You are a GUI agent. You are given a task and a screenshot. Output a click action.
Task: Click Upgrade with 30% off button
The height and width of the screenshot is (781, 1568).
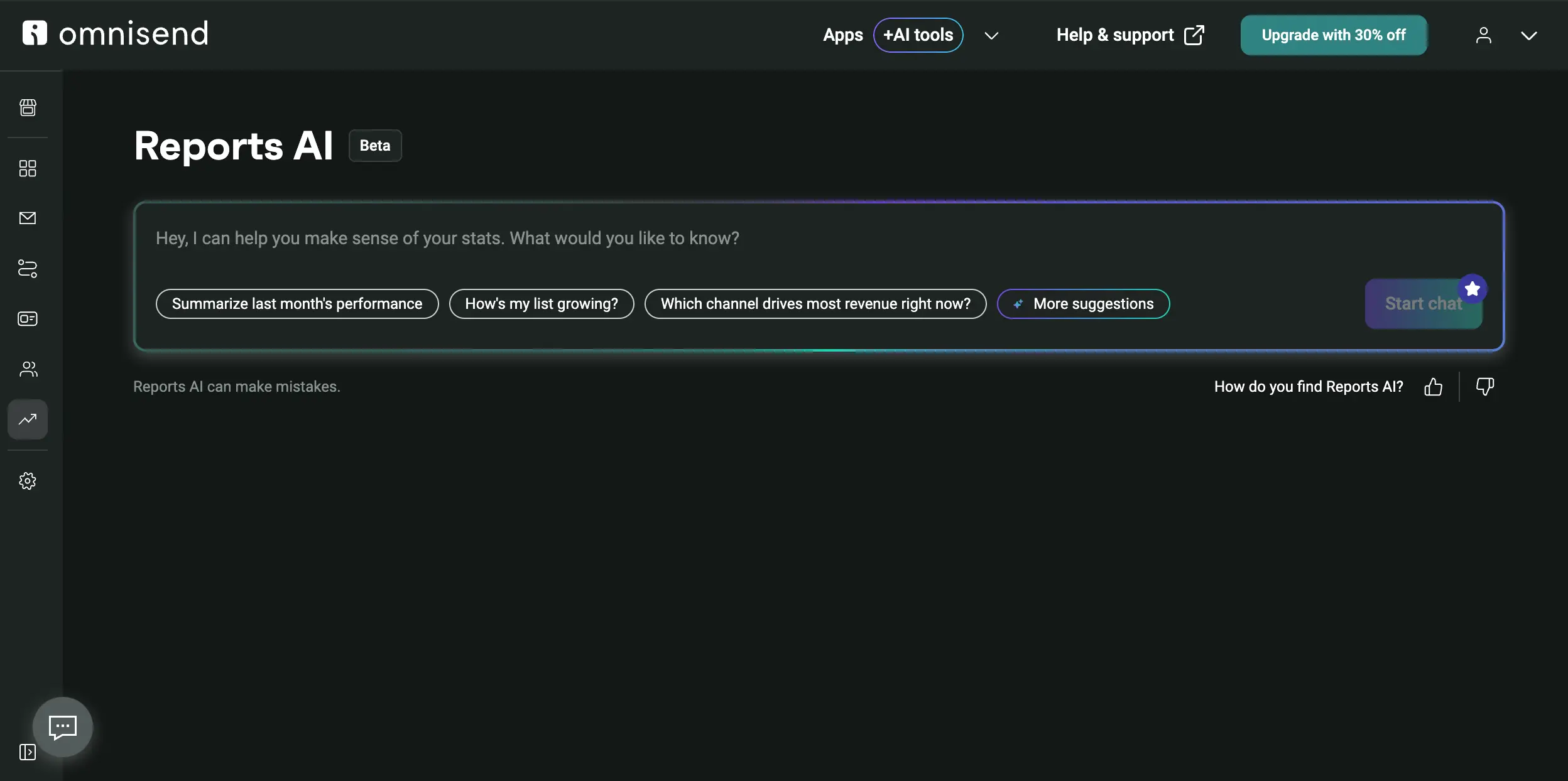(x=1334, y=35)
